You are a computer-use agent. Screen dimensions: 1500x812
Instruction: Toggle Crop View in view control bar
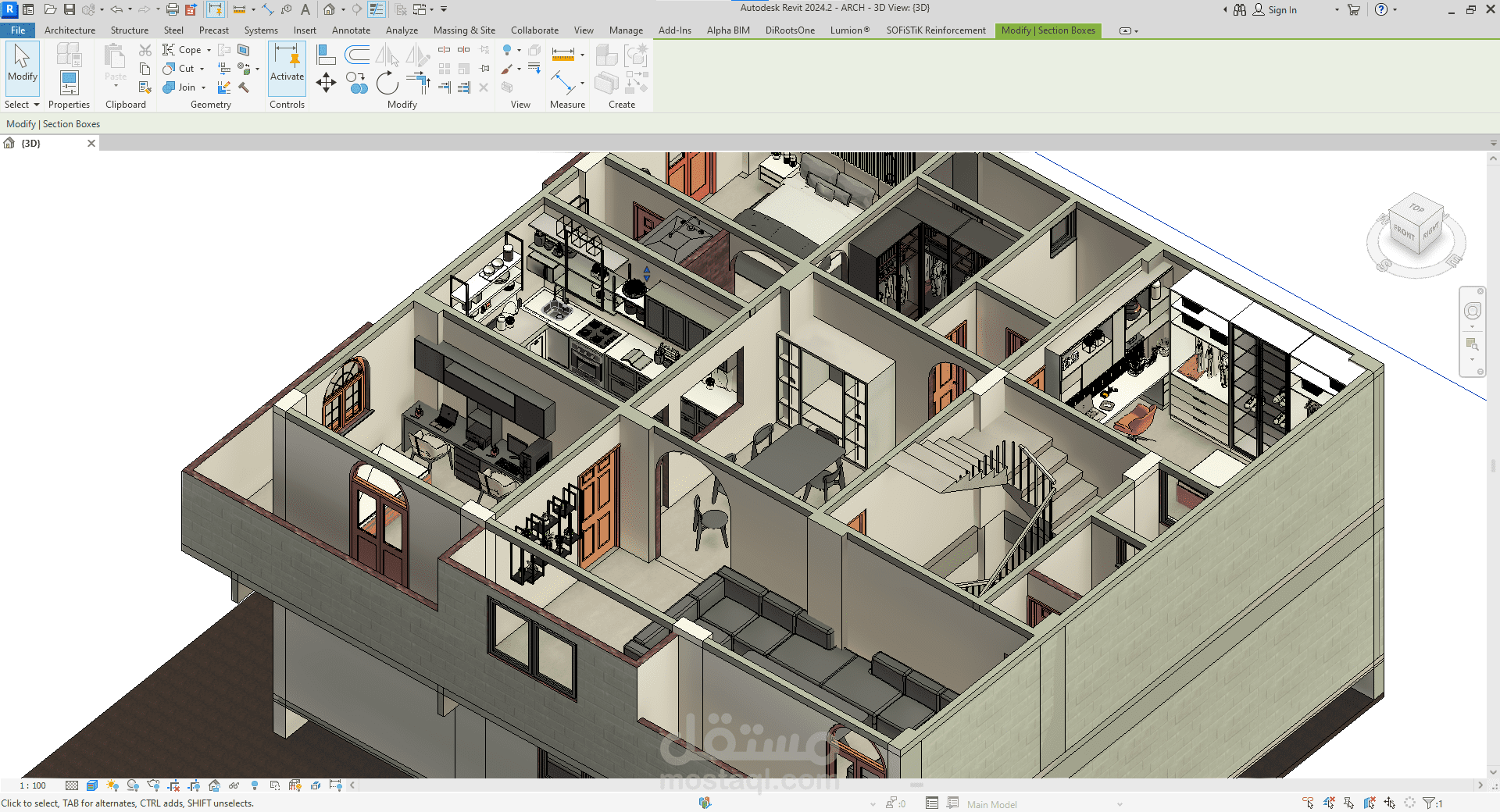(x=173, y=785)
